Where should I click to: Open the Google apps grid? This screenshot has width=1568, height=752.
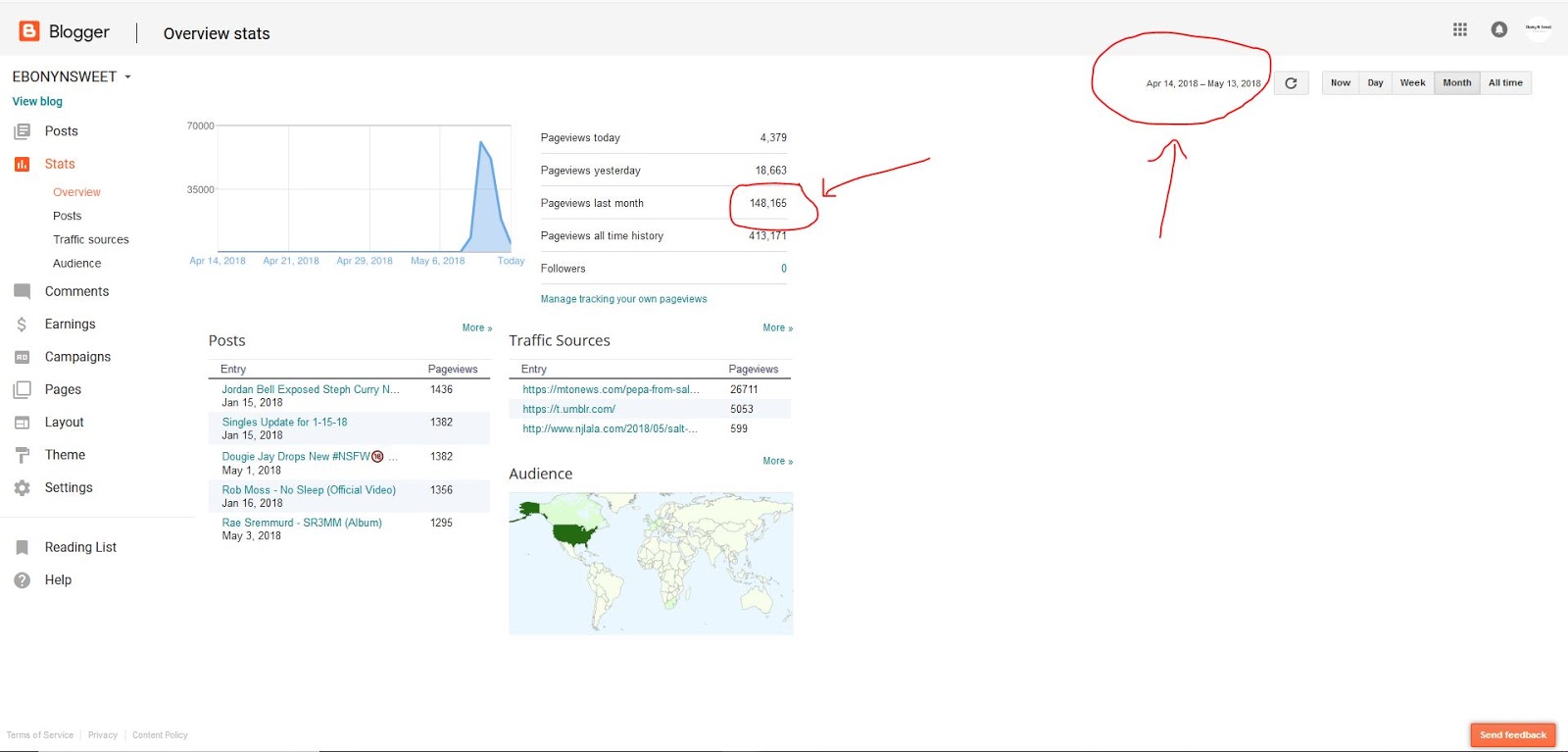[x=1460, y=29]
